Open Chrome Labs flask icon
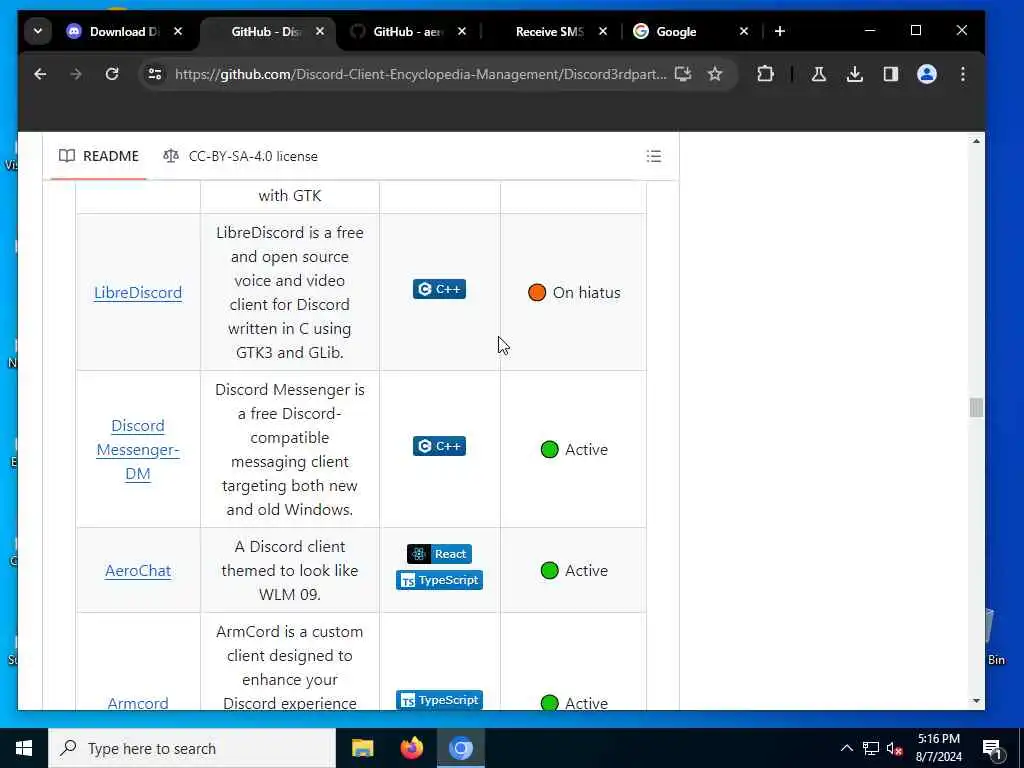This screenshot has height=768, width=1024. pyautogui.click(x=818, y=74)
